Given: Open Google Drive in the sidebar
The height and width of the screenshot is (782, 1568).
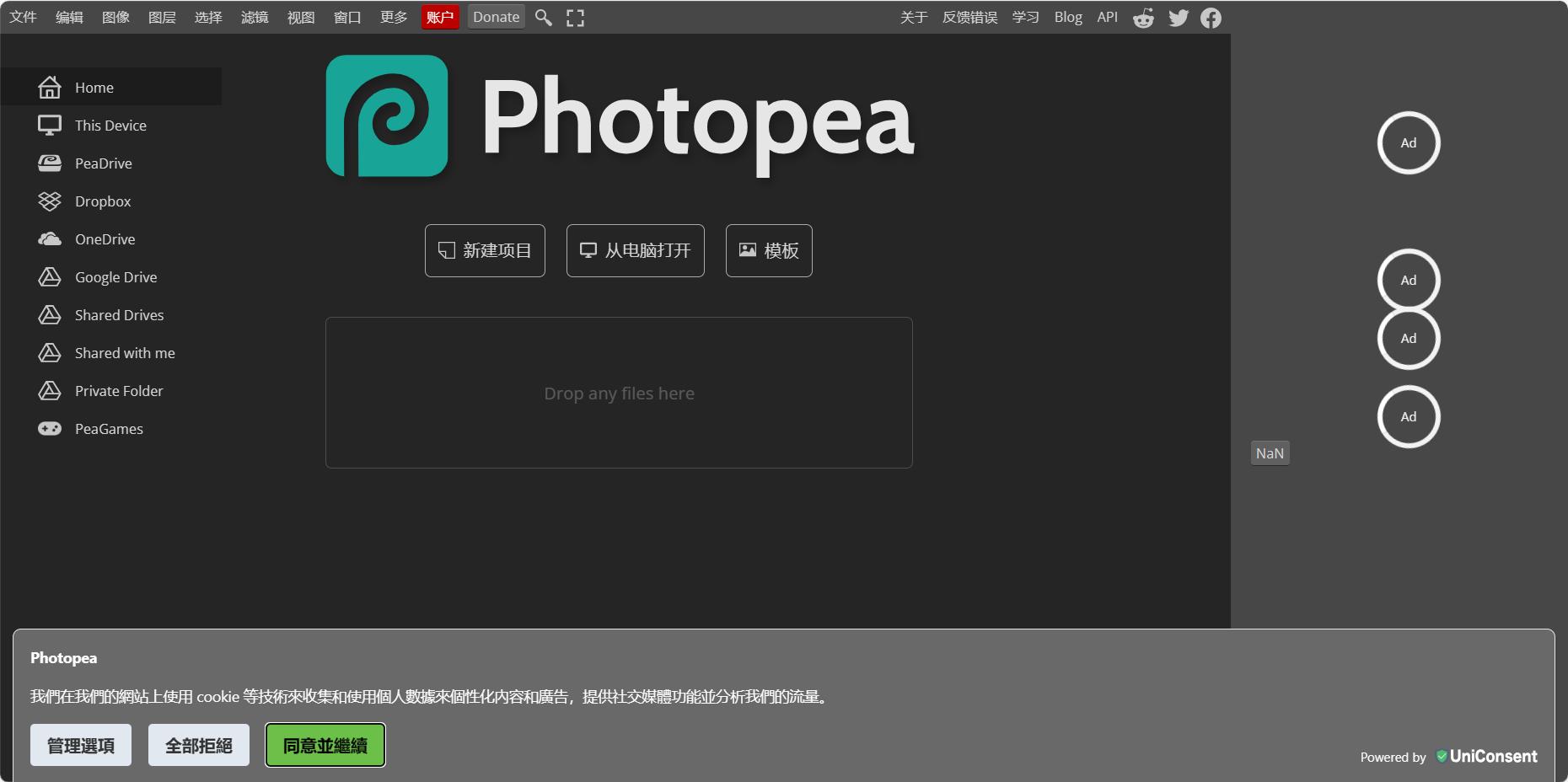Looking at the screenshot, I should (115, 277).
